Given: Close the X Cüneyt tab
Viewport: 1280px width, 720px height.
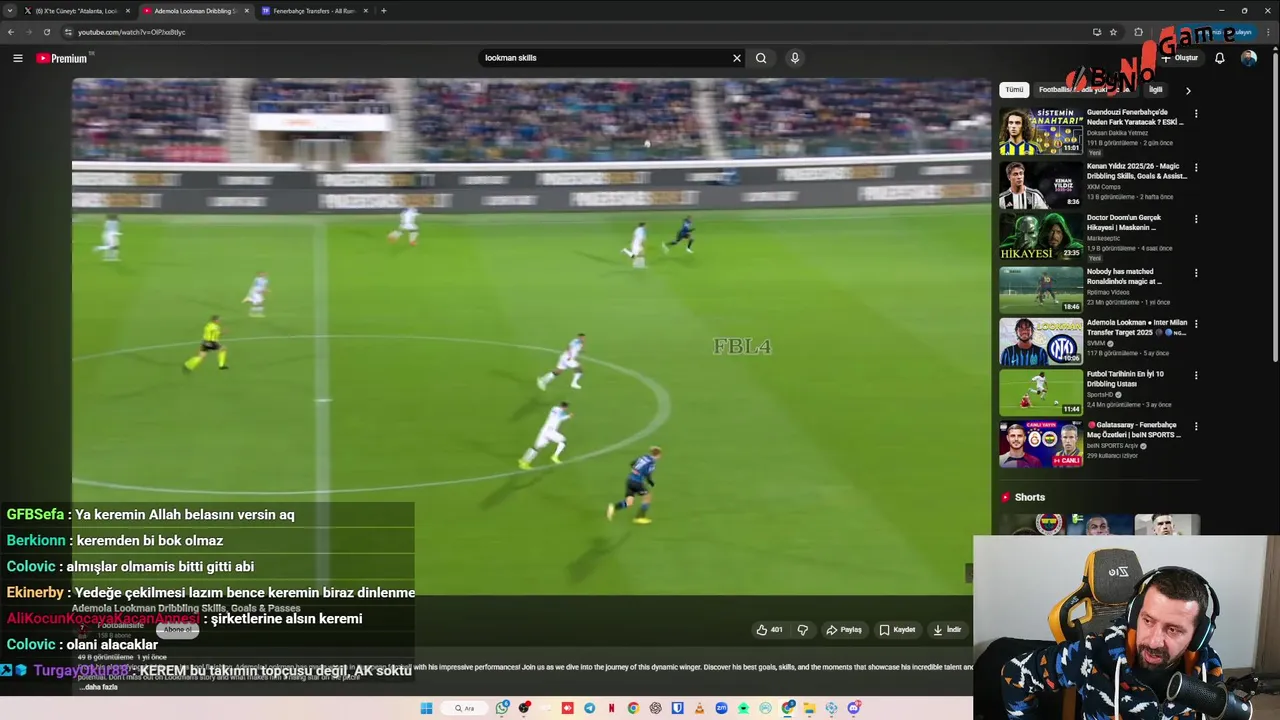Looking at the screenshot, I should pos(127,11).
